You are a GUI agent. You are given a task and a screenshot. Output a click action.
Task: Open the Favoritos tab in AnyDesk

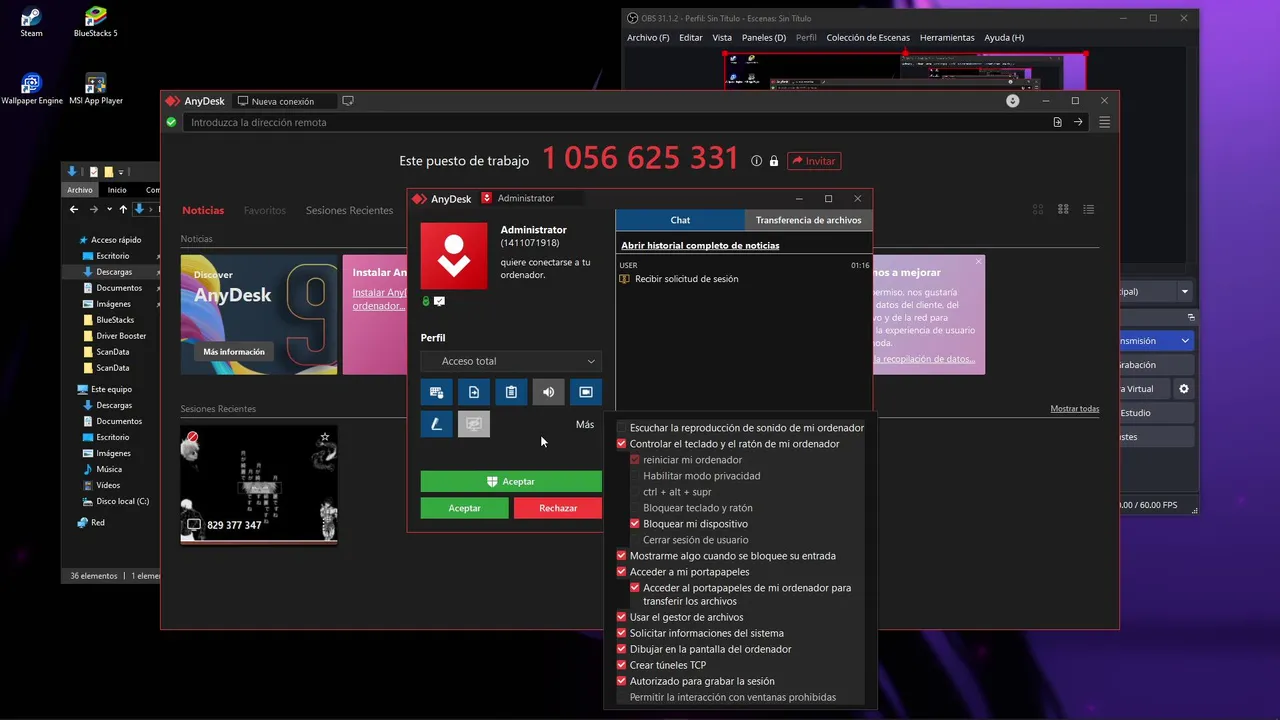click(x=265, y=211)
